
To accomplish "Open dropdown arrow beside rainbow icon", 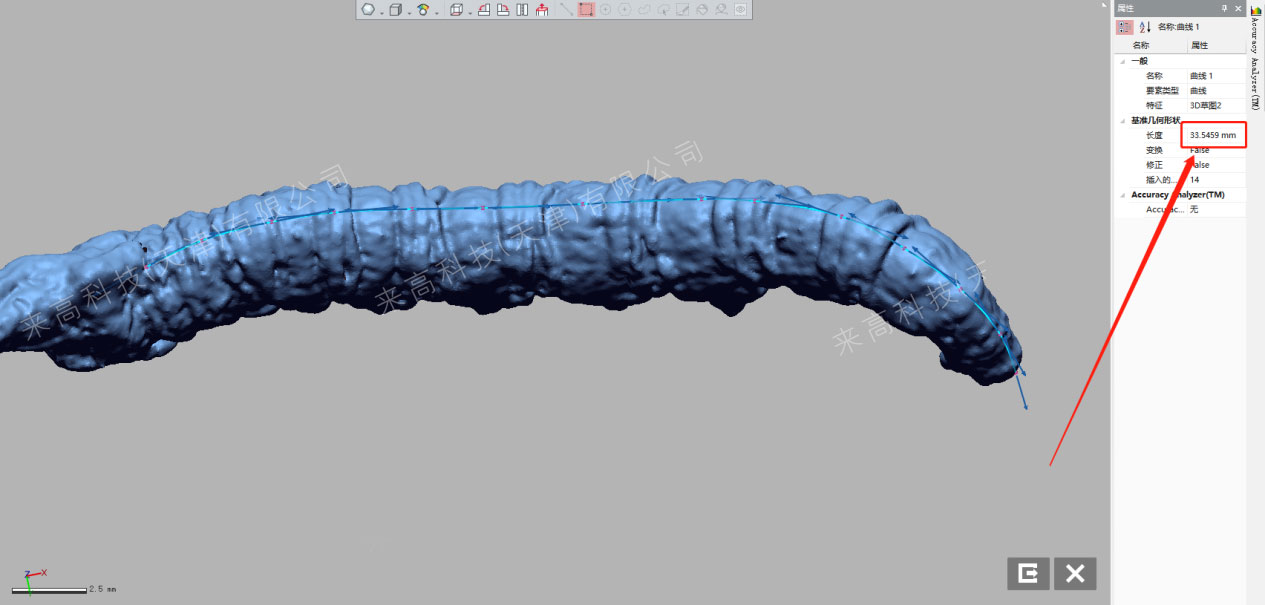I will [437, 12].
